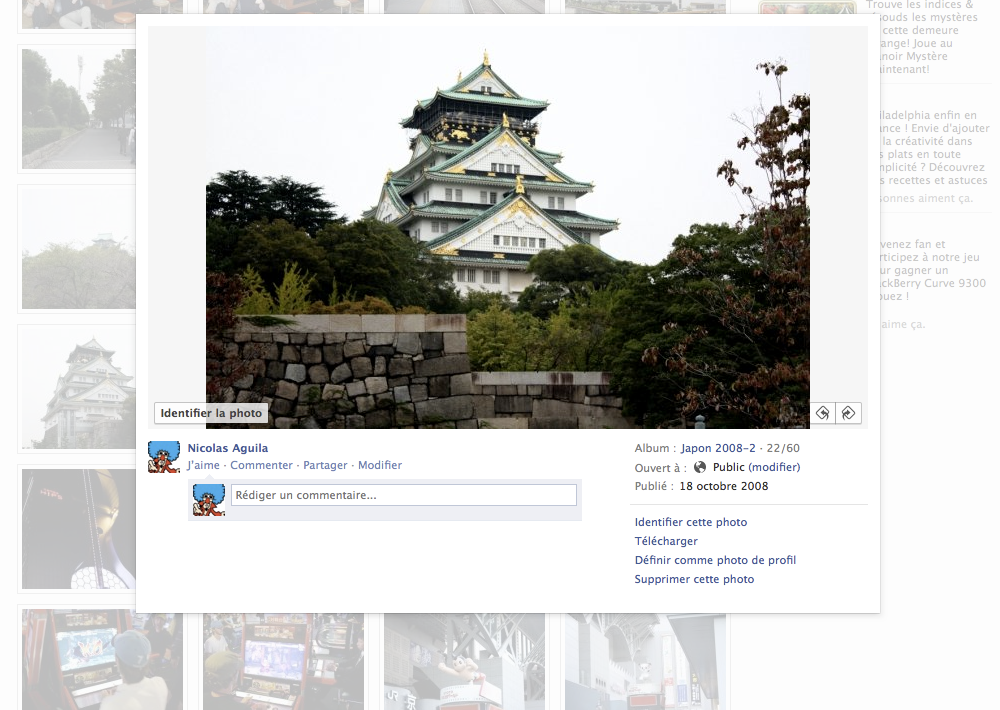Click the Identifier cette photo link
1000x710 pixels.
coord(691,522)
